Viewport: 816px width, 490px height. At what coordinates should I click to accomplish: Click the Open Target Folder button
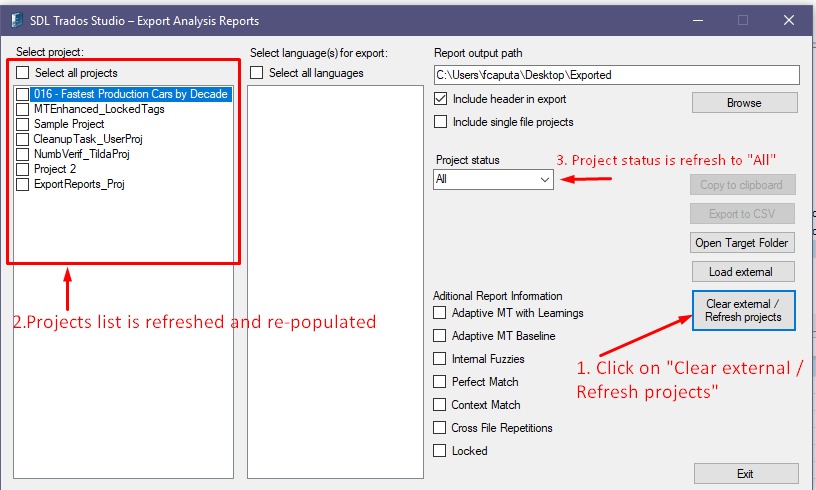click(742, 242)
